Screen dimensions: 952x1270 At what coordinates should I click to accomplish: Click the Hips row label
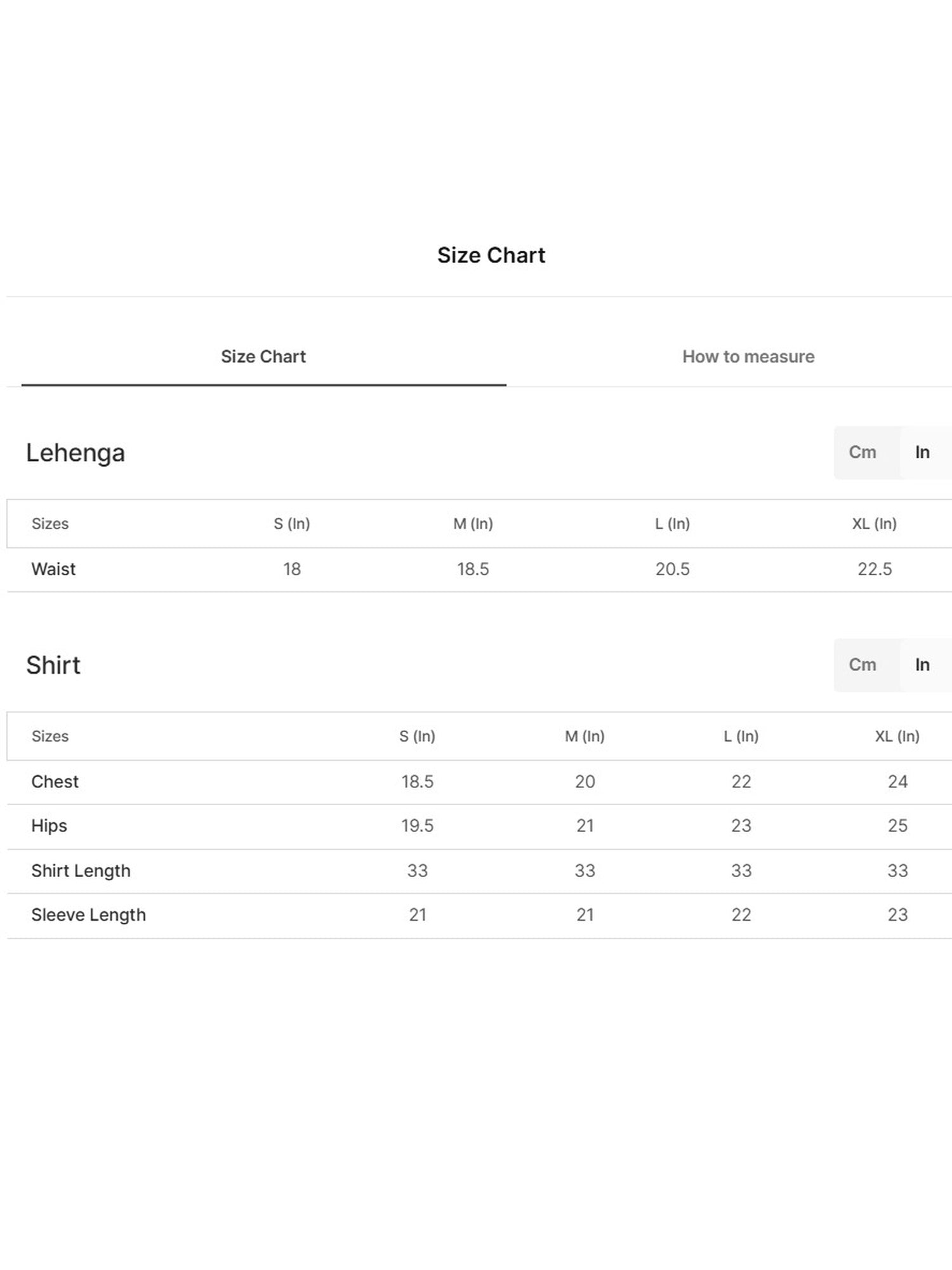(x=49, y=826)
